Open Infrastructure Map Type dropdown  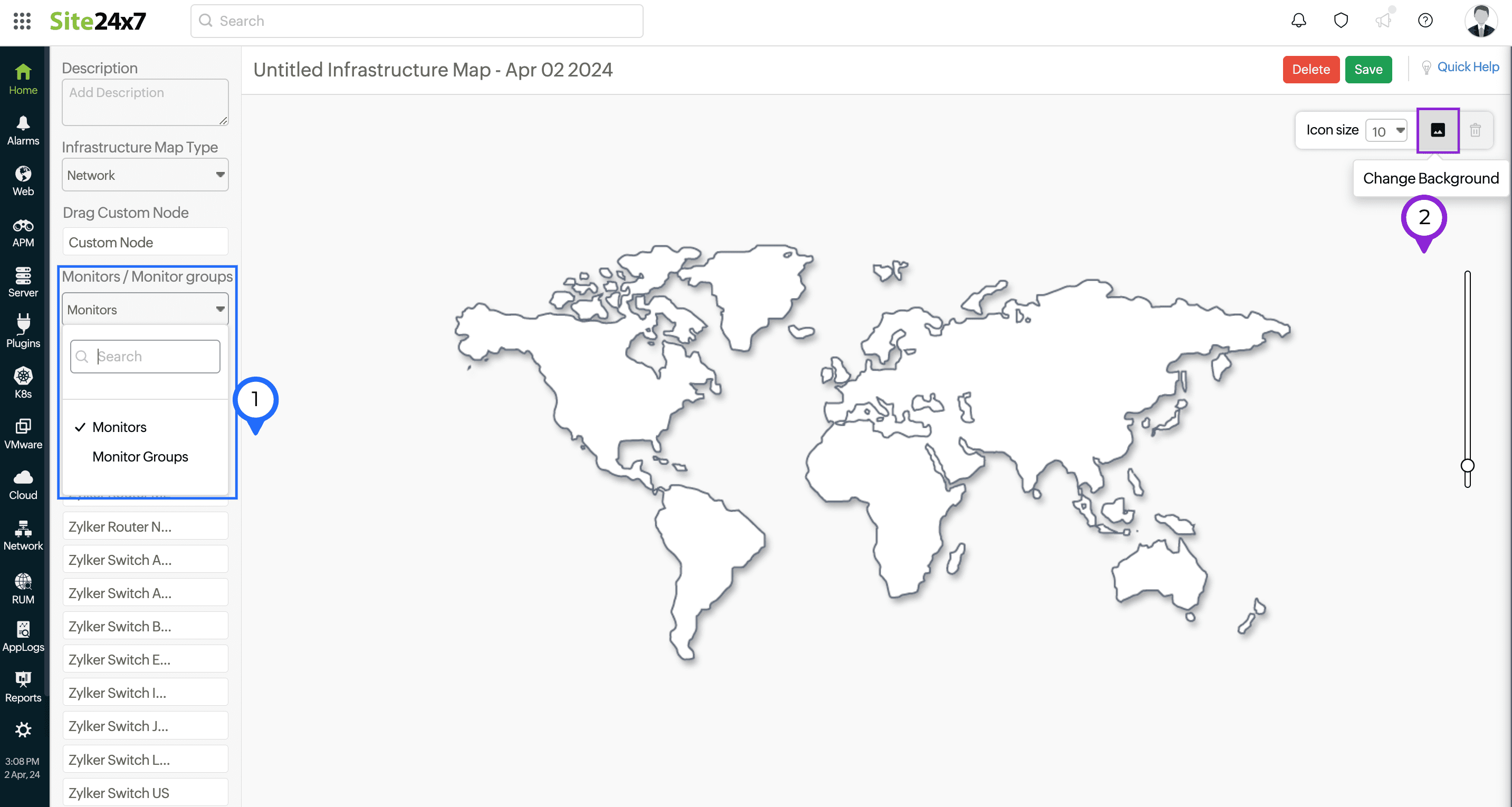coord(145,175)
